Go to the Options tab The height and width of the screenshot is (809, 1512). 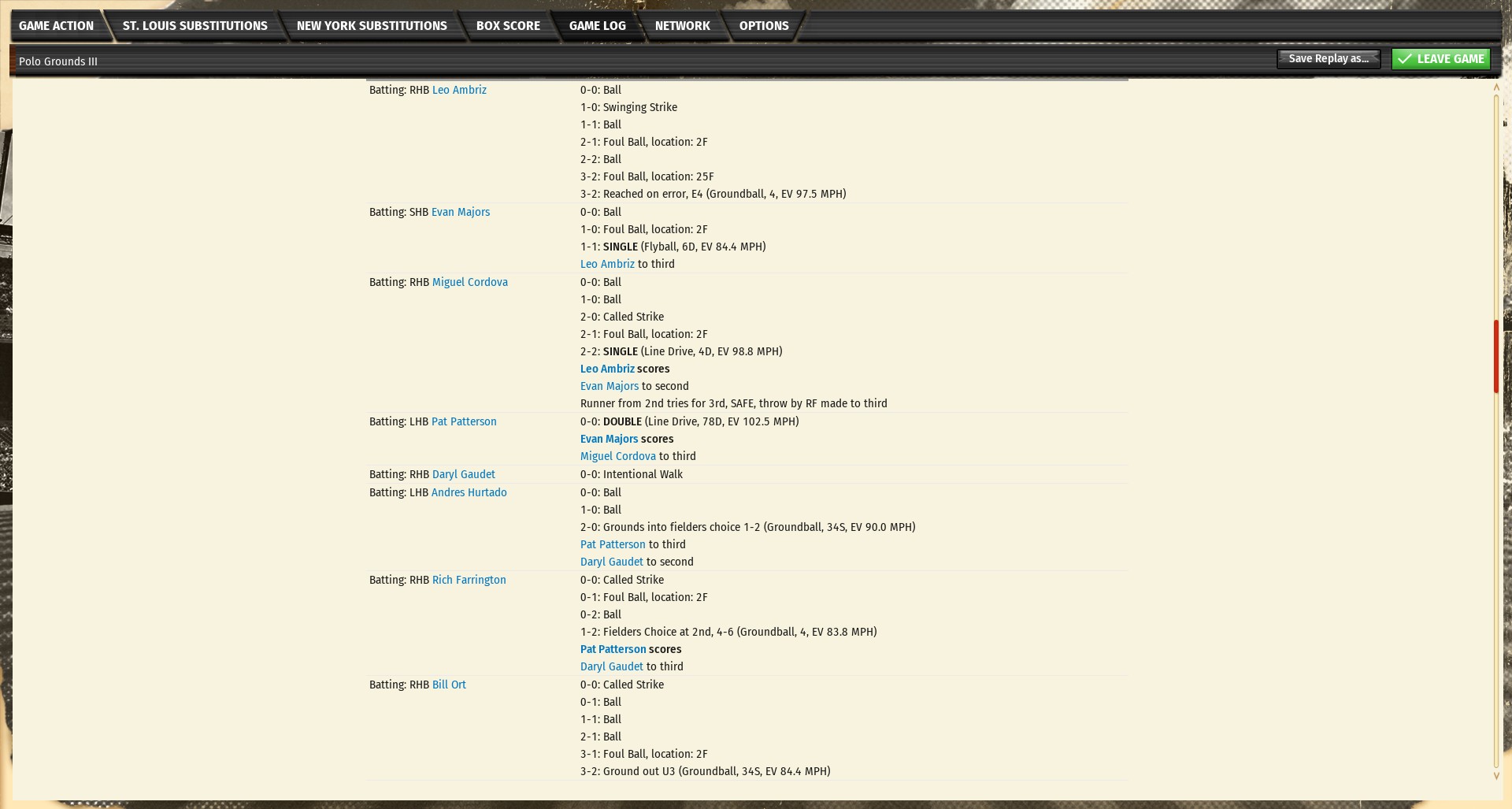pyautogui.click(x=763, y=26)
